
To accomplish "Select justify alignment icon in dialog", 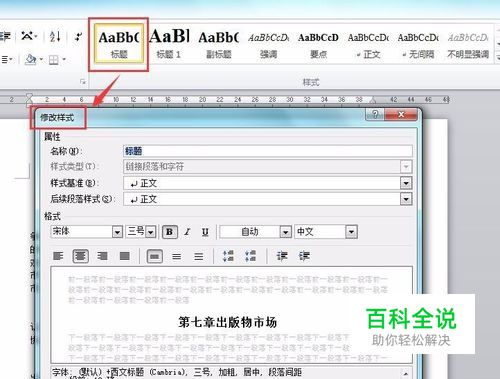I will click(x=125, y=256).
